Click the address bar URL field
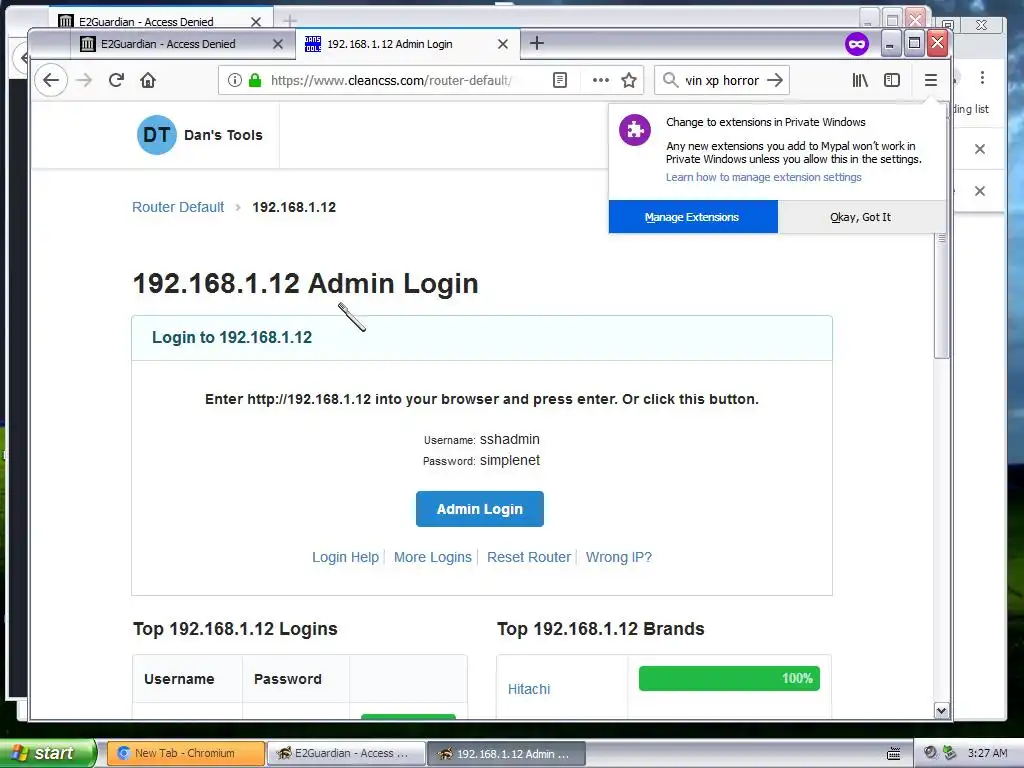The width and height of the screenshot is (1024, 768). pos(391,80)
